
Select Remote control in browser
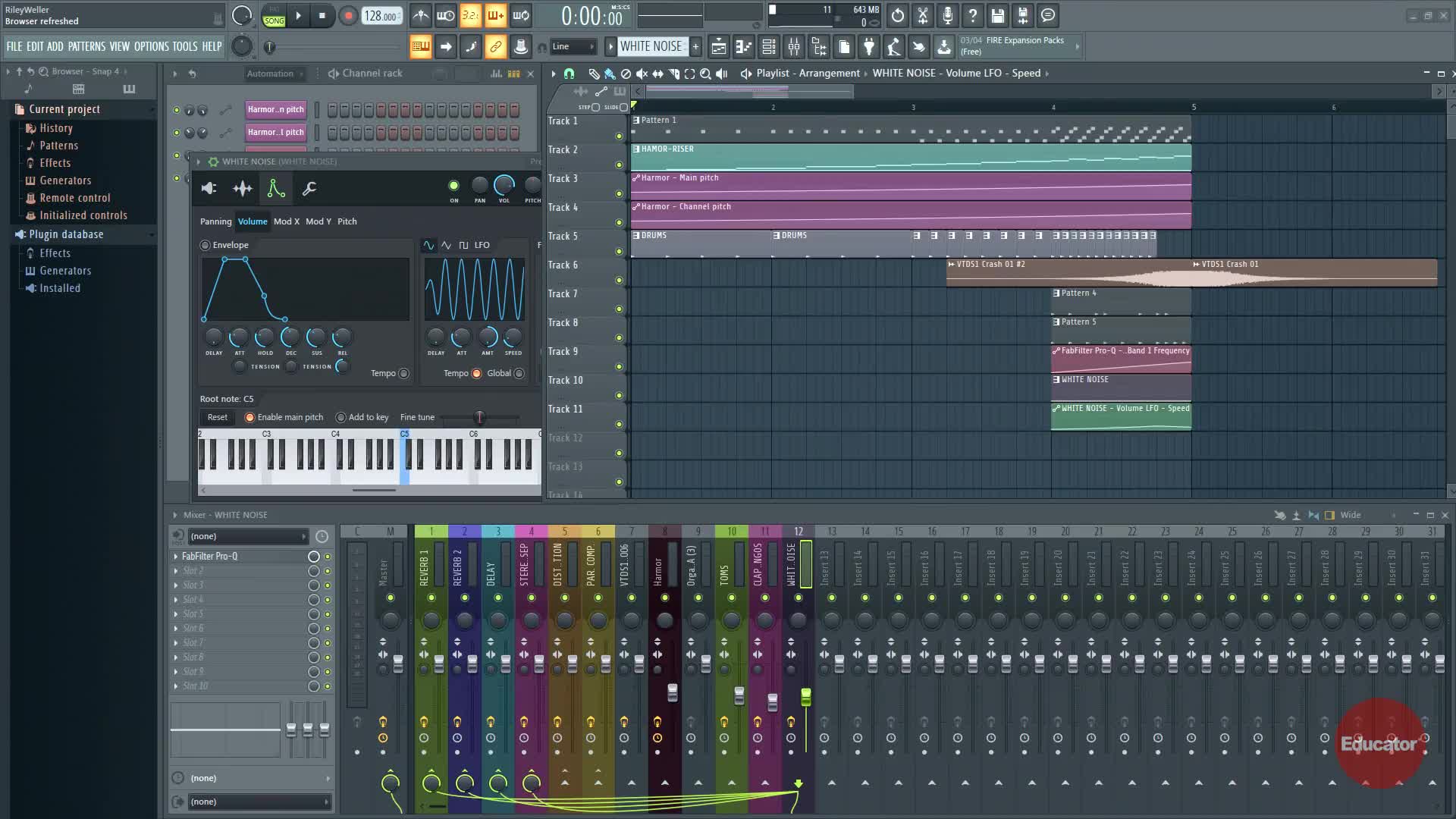[x=74, y=198]
